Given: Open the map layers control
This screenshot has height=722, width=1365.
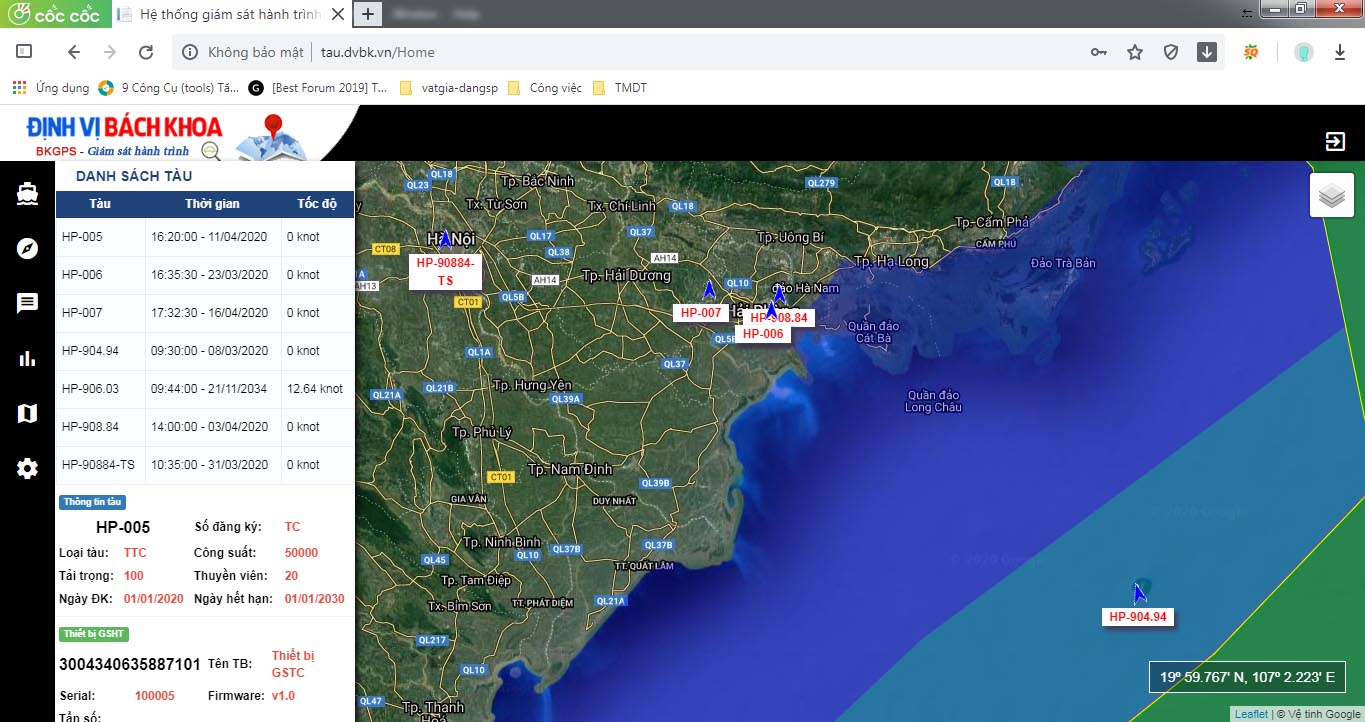Looking at the screenshot, I should pyautogui.click(x=1331, y=196).
